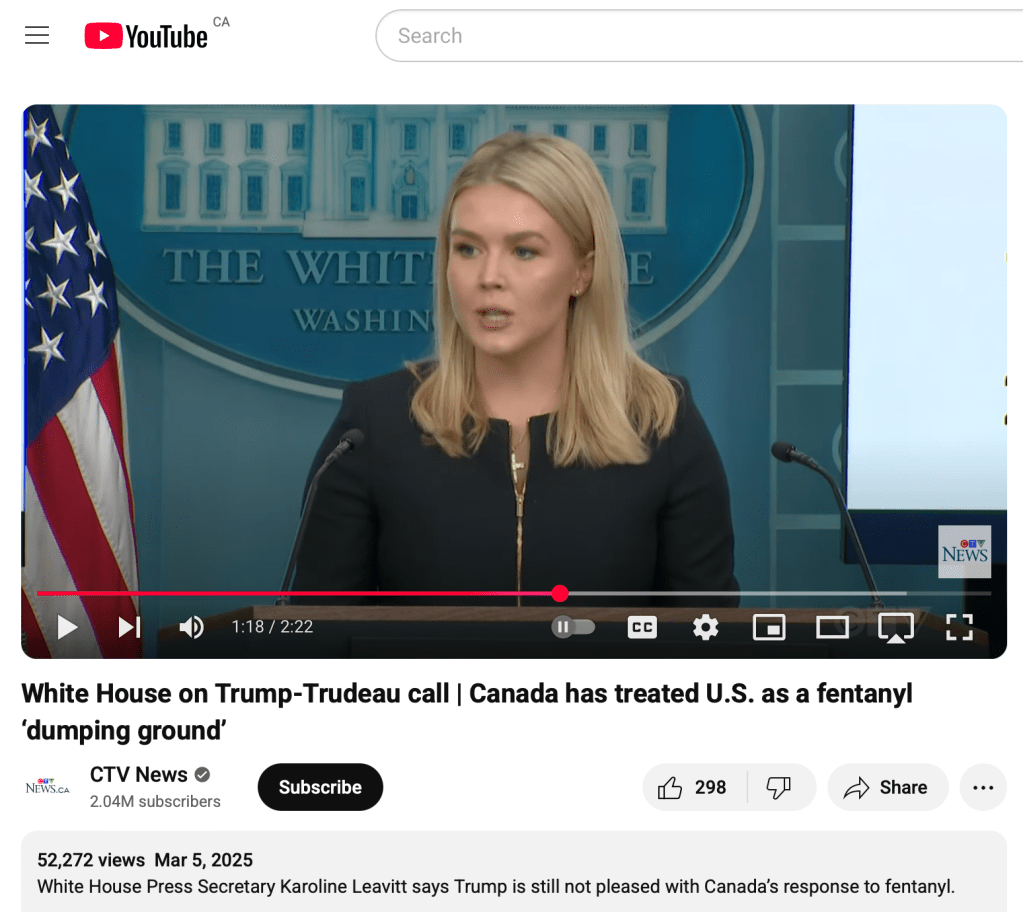Subscribe to CTV News
Screen dimensions: 1023x912
point(320,787)
